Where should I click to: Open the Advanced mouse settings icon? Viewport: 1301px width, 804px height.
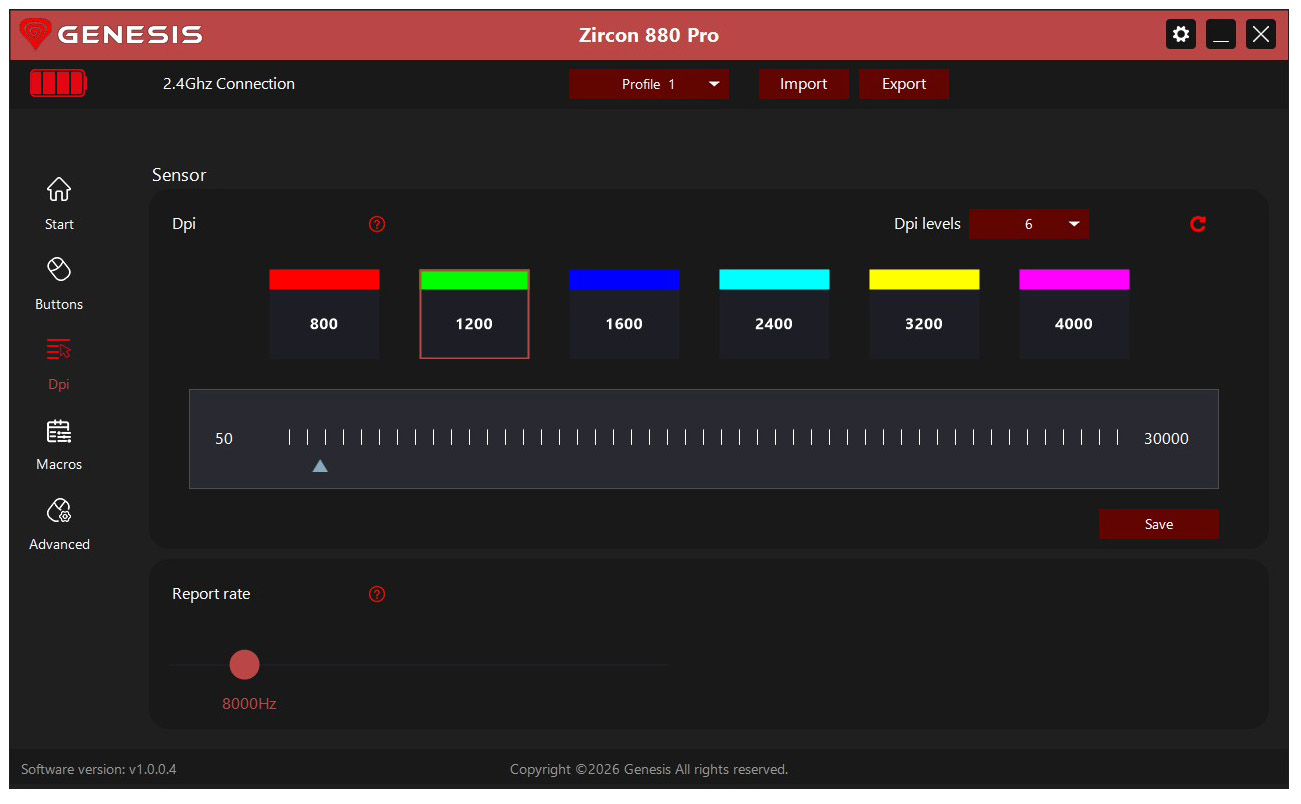tap(59, 511)
